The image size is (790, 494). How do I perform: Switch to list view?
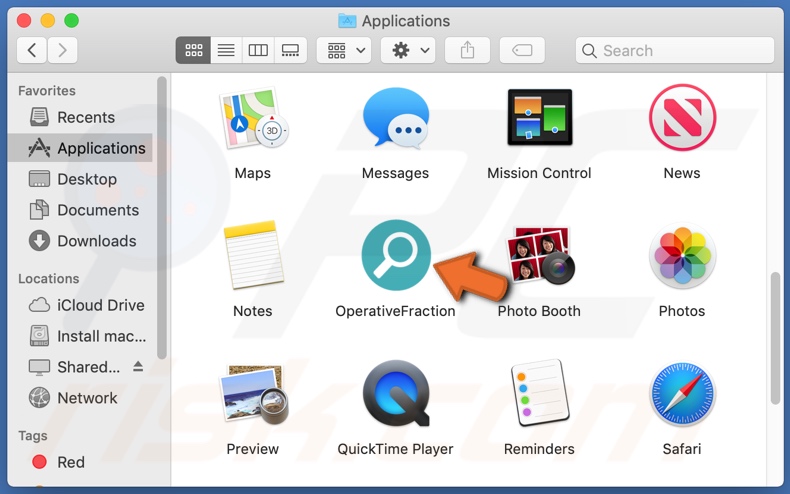tap(226, 50)
